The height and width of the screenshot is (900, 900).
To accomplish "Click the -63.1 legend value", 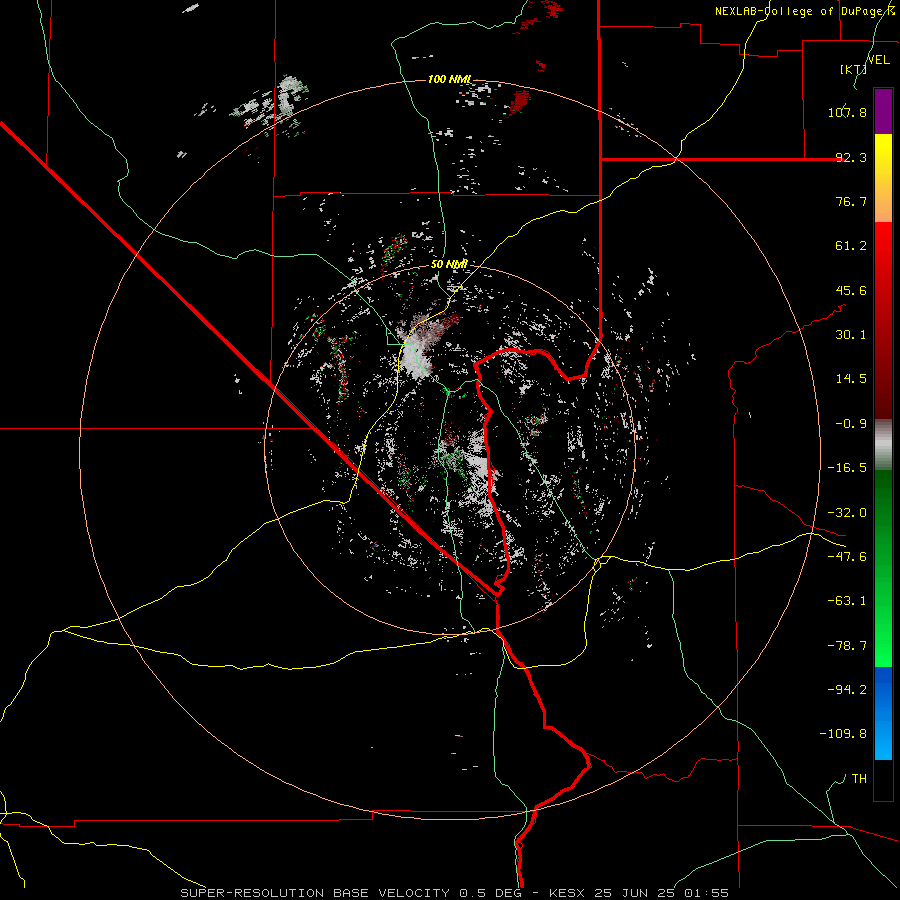I will pyautogui.click(x=847, y=601).
